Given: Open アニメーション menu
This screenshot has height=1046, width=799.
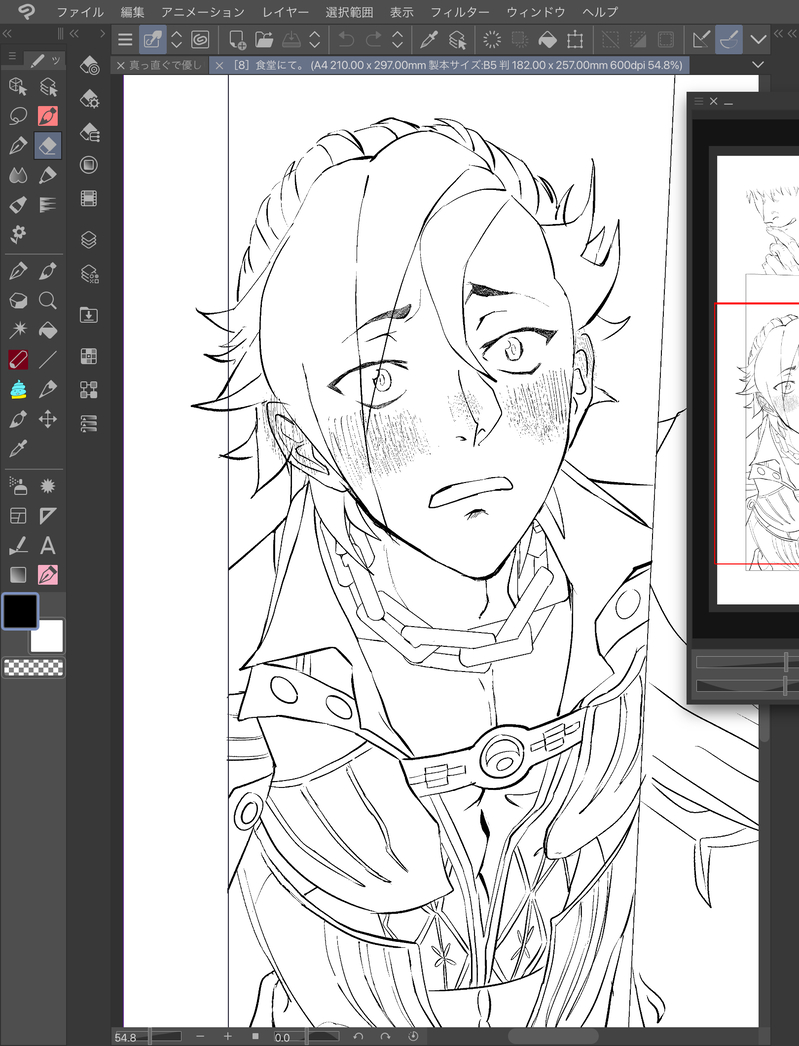Looking at the screenshot, I should pyautogui.click(x=203, y=12).
